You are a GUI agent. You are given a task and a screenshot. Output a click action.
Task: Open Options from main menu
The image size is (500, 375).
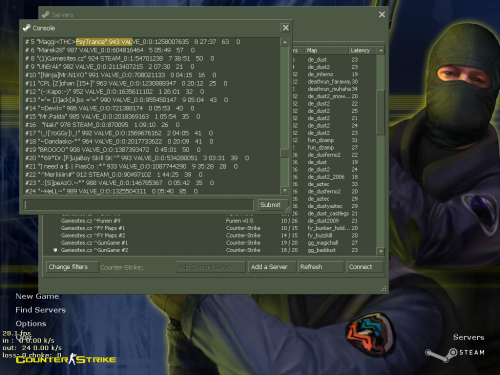(x=31, y=323)
